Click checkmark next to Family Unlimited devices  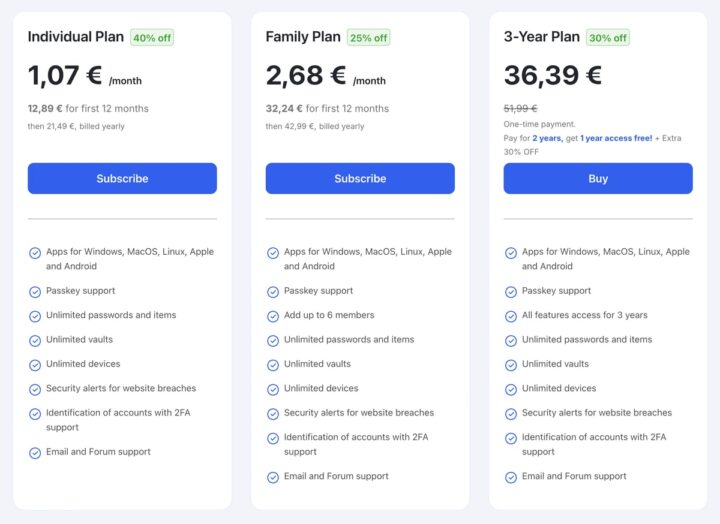point(273,389)
